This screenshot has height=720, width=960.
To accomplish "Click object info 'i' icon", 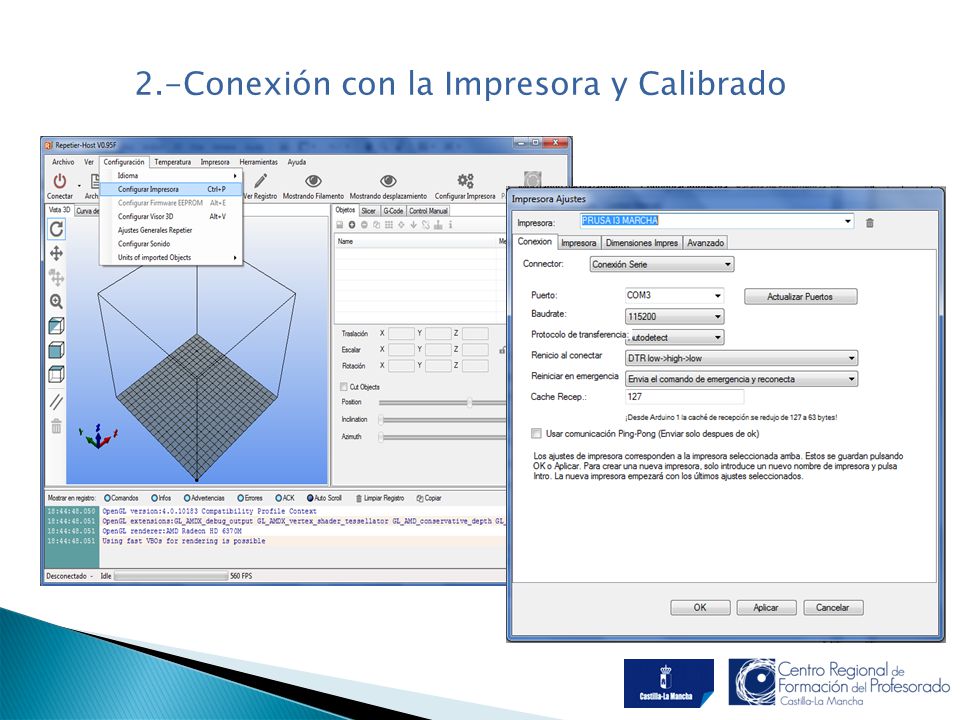I will point(450,225).
